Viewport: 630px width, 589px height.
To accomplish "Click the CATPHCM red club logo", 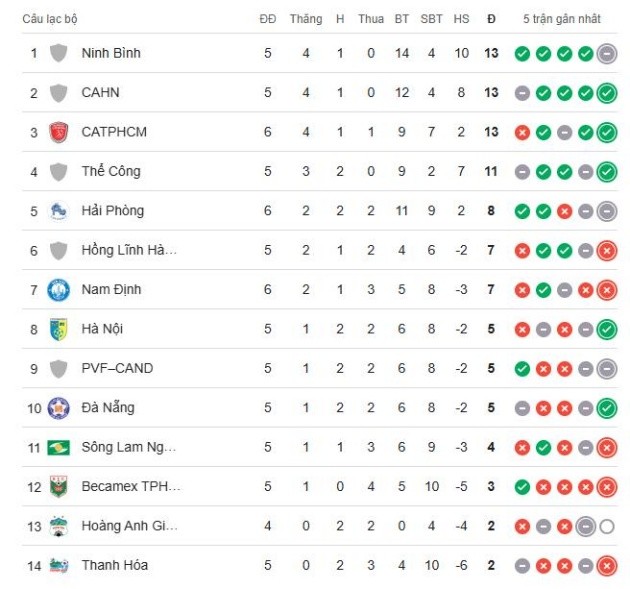I will (x=58, y=132).
